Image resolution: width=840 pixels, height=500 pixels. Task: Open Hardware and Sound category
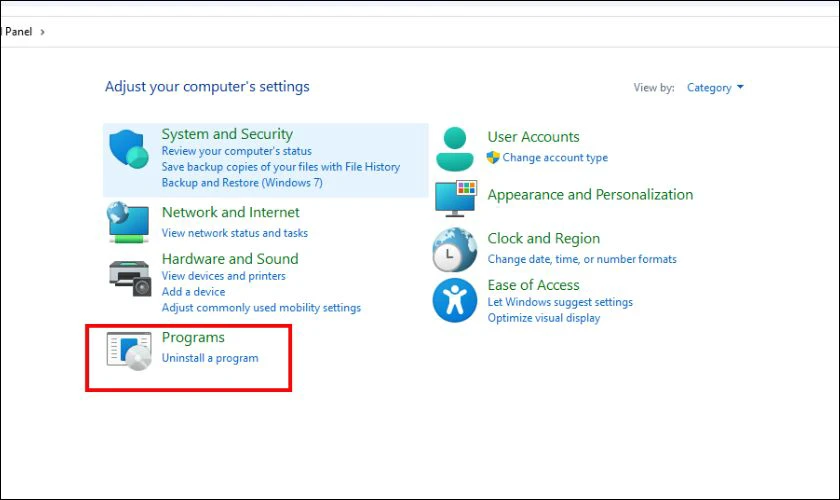pyautogui.click(x=230, y=259)
